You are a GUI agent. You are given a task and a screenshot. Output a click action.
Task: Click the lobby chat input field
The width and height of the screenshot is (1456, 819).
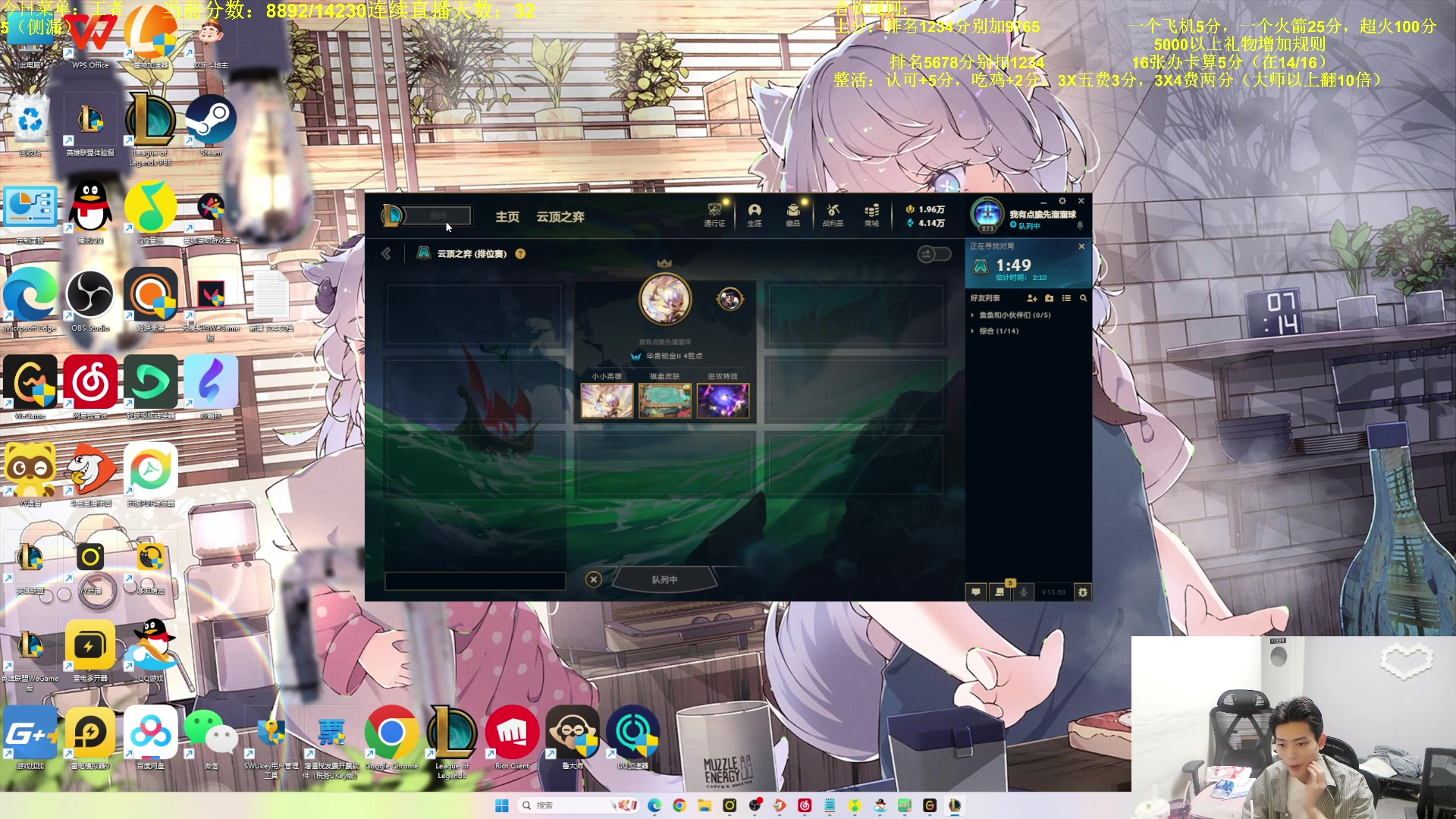(475, 581)
